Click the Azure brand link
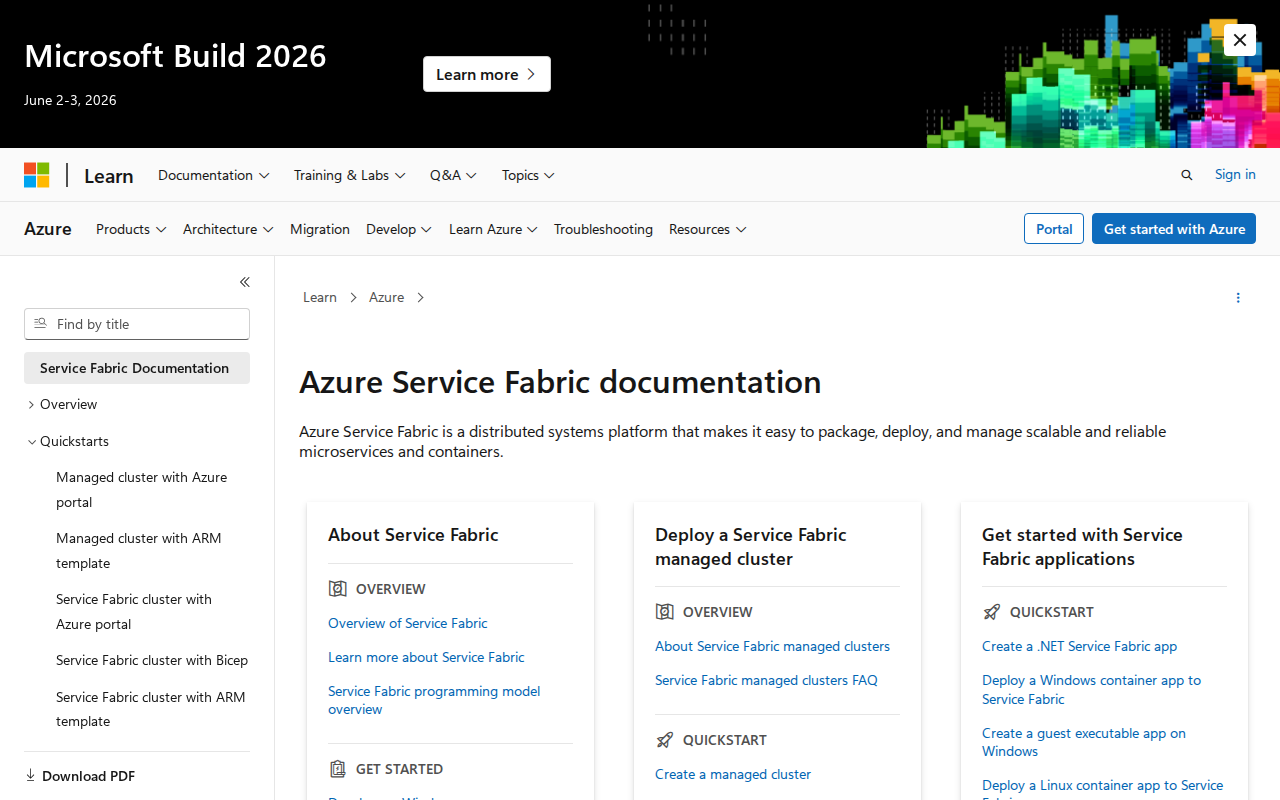 click(x=48, y=229)
